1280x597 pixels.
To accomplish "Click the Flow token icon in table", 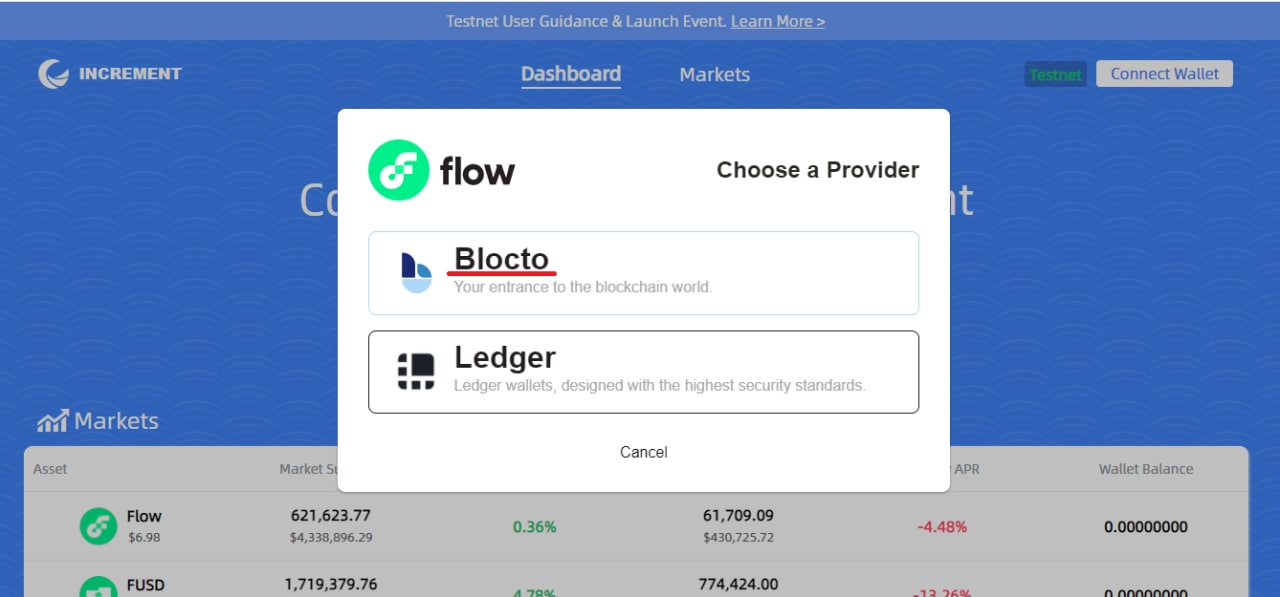I will tap(98, 526).
